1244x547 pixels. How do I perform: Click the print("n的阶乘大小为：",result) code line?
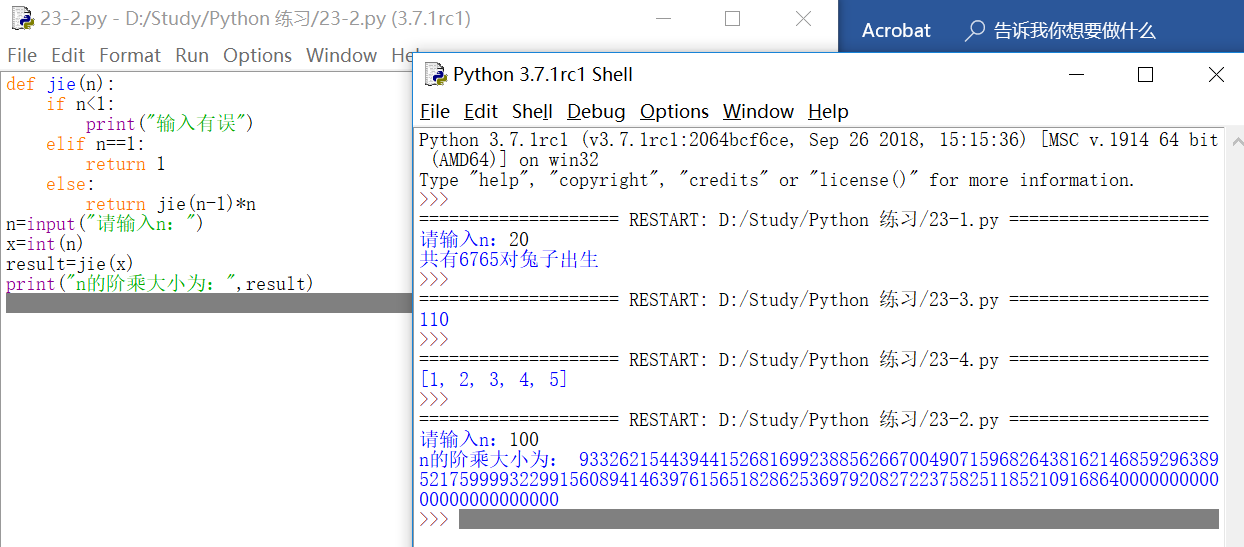tap(160, 284)
